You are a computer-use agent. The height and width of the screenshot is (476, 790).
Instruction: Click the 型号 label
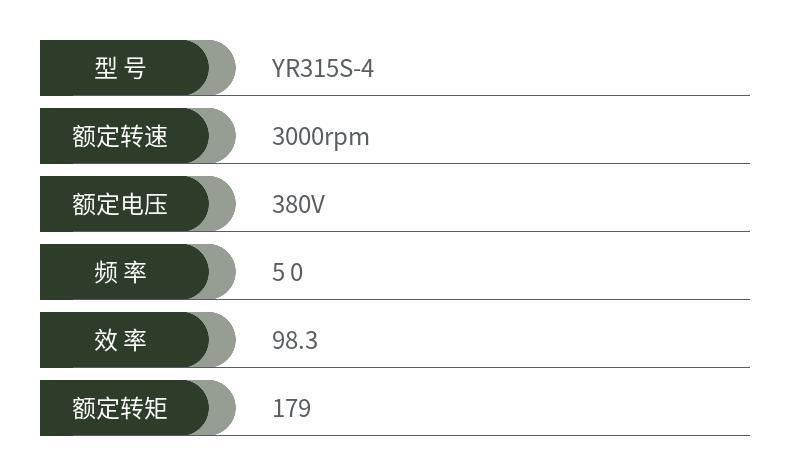click(x=120, y=68)
